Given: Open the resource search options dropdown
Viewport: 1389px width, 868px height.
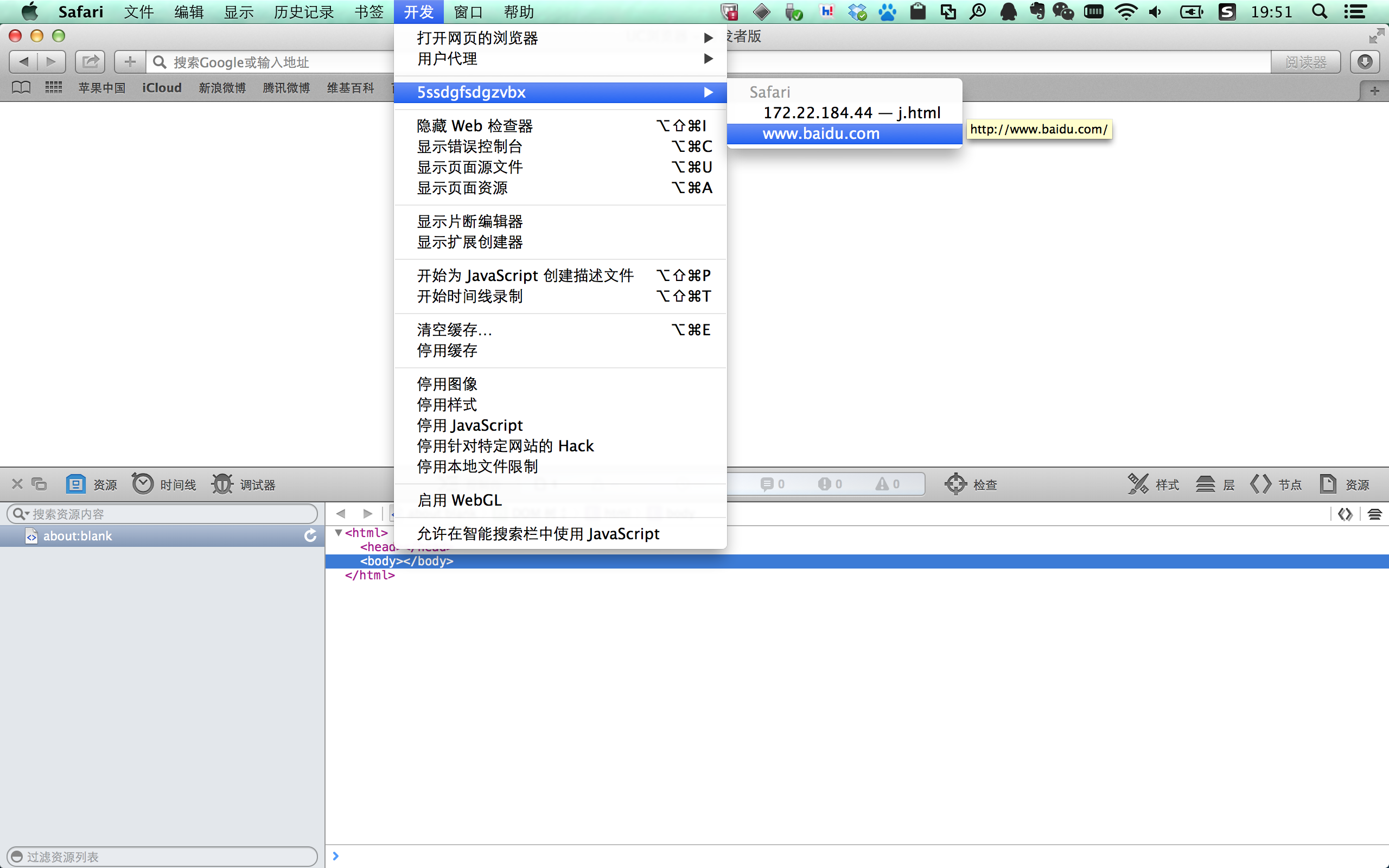Looking at the screenshot, I should tap(21, 514).
